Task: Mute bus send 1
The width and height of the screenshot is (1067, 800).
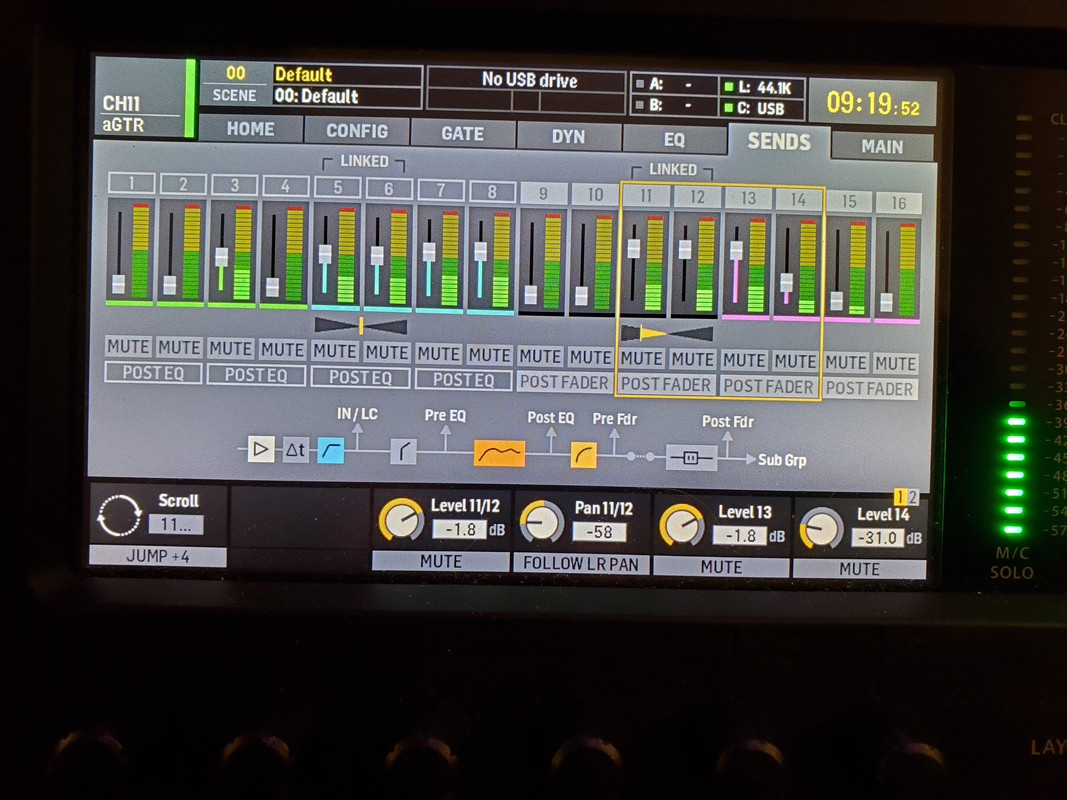Action: tap(128, 346)
